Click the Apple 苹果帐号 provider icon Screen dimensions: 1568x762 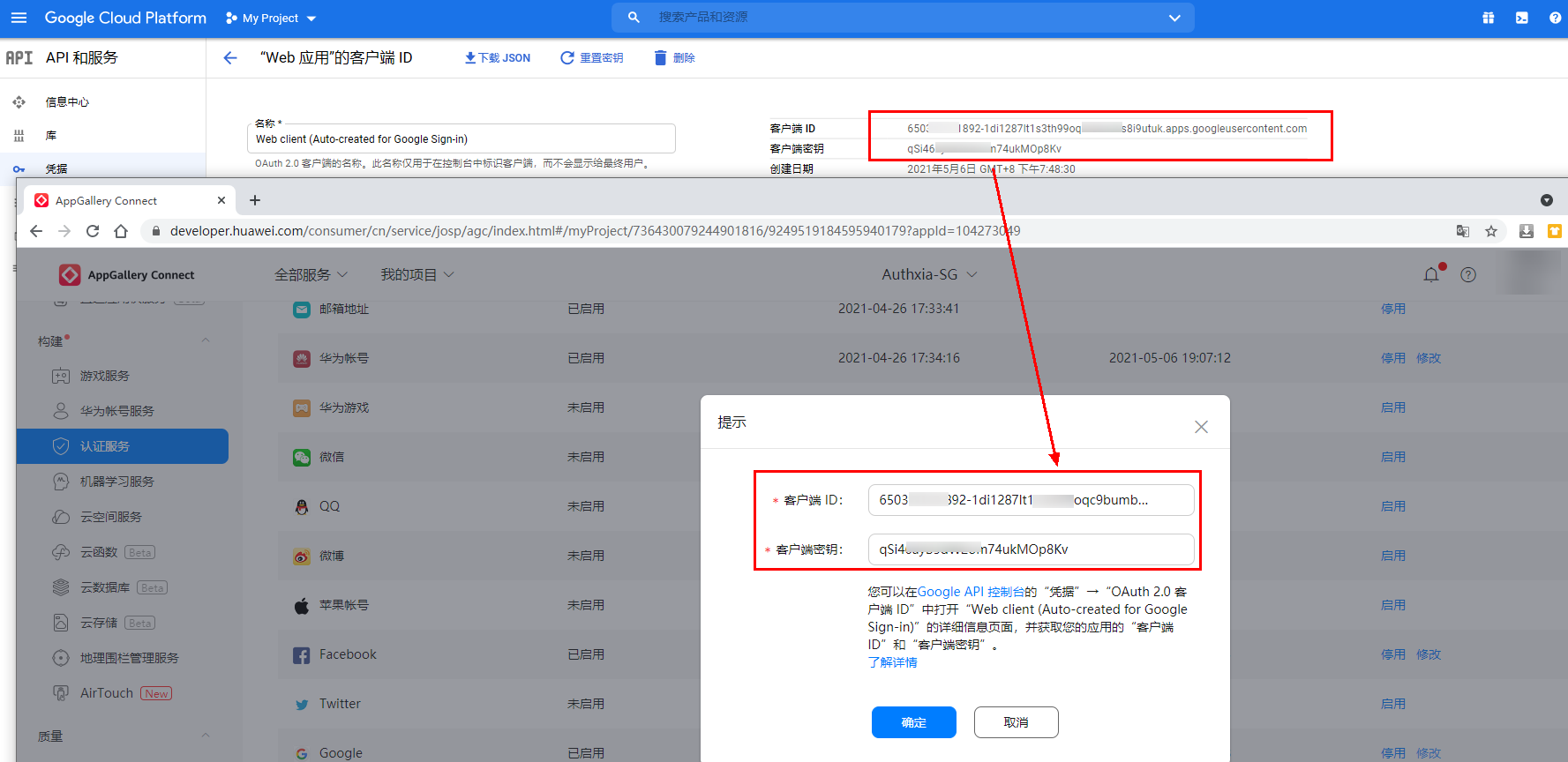click(x=302, y=605)
